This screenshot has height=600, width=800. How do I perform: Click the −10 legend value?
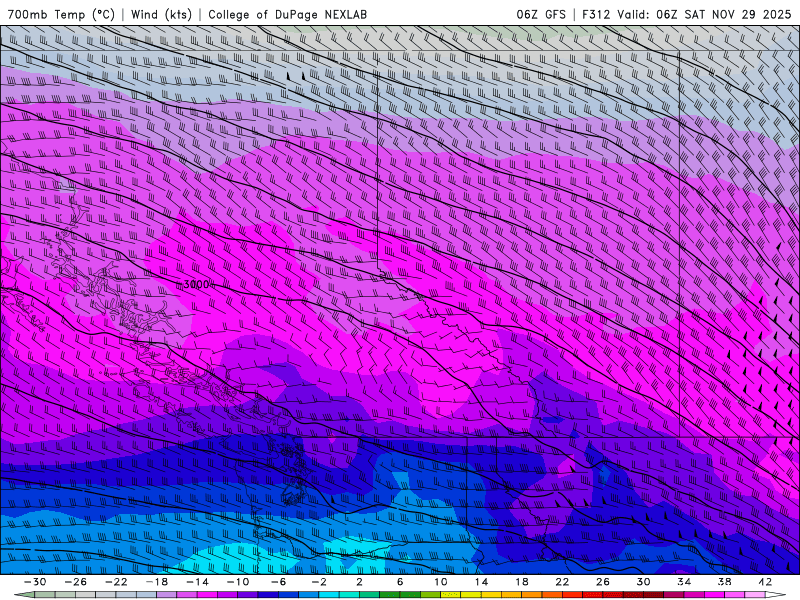point(238,582)
